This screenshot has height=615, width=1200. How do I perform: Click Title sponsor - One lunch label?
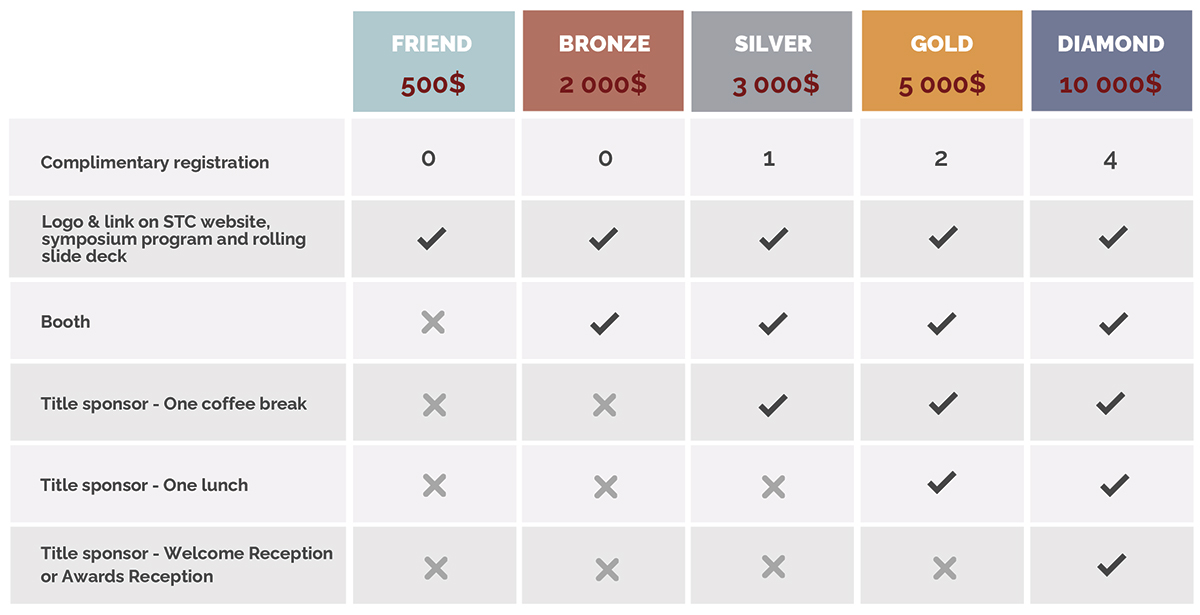click(144, 485)
